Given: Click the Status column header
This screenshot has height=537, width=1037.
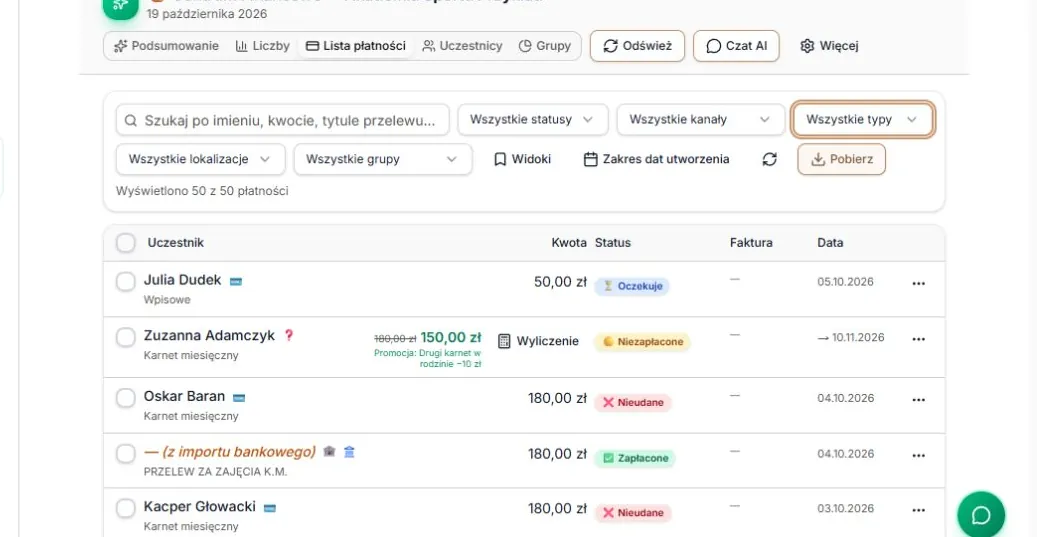Looking at the screenshot, I should click(612, 243).
